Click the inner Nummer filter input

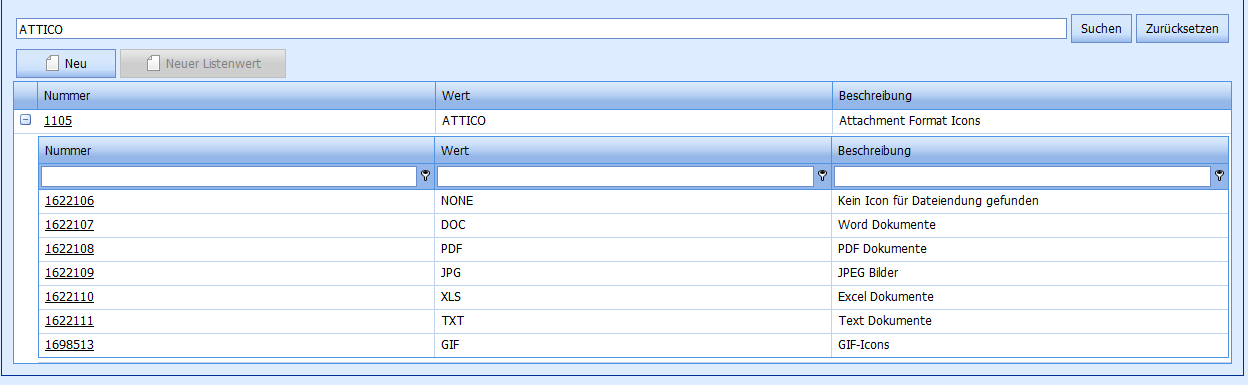tap(229, 176)
